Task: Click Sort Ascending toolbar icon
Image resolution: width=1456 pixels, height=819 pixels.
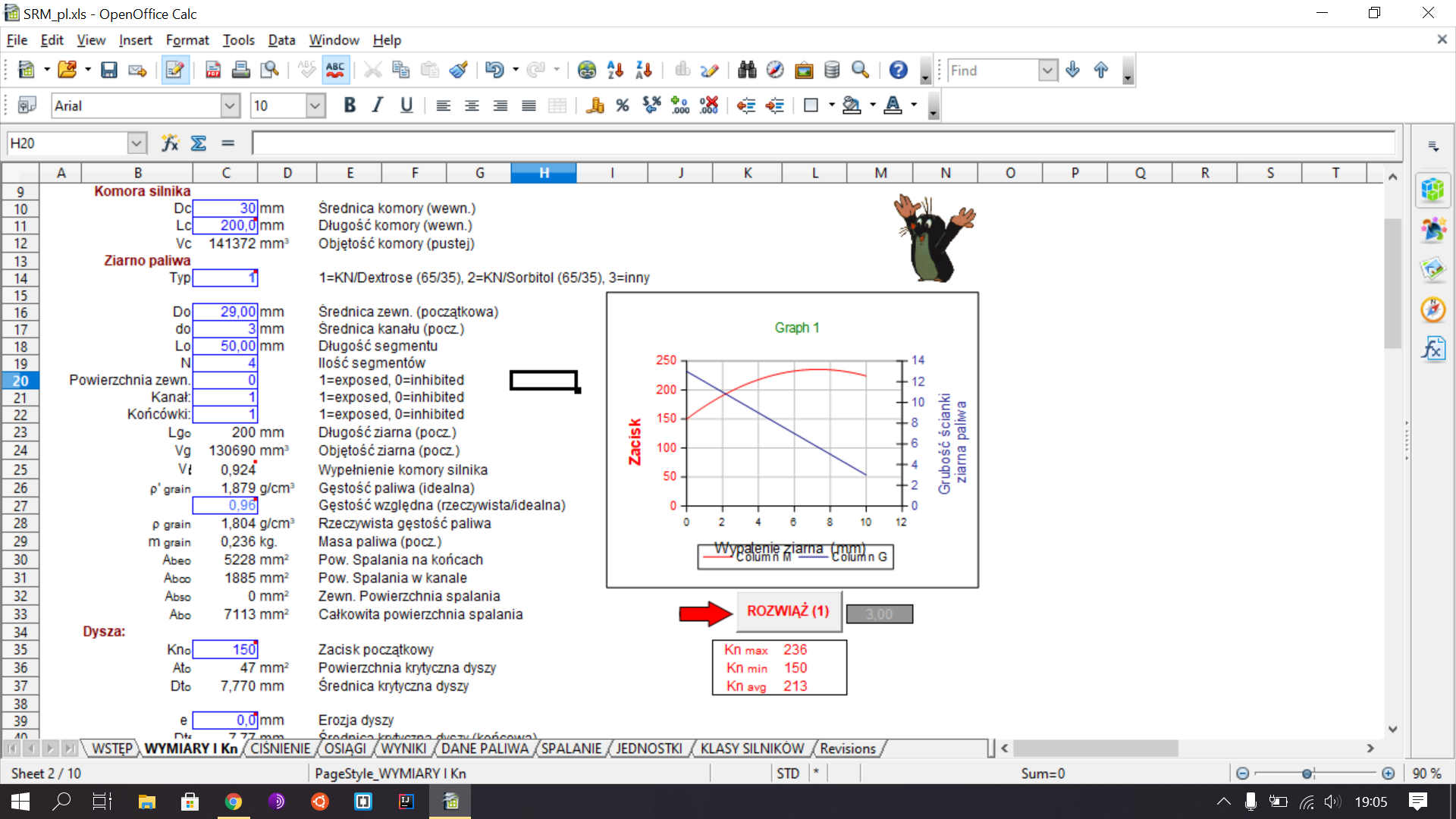Action: pos(615,71)
